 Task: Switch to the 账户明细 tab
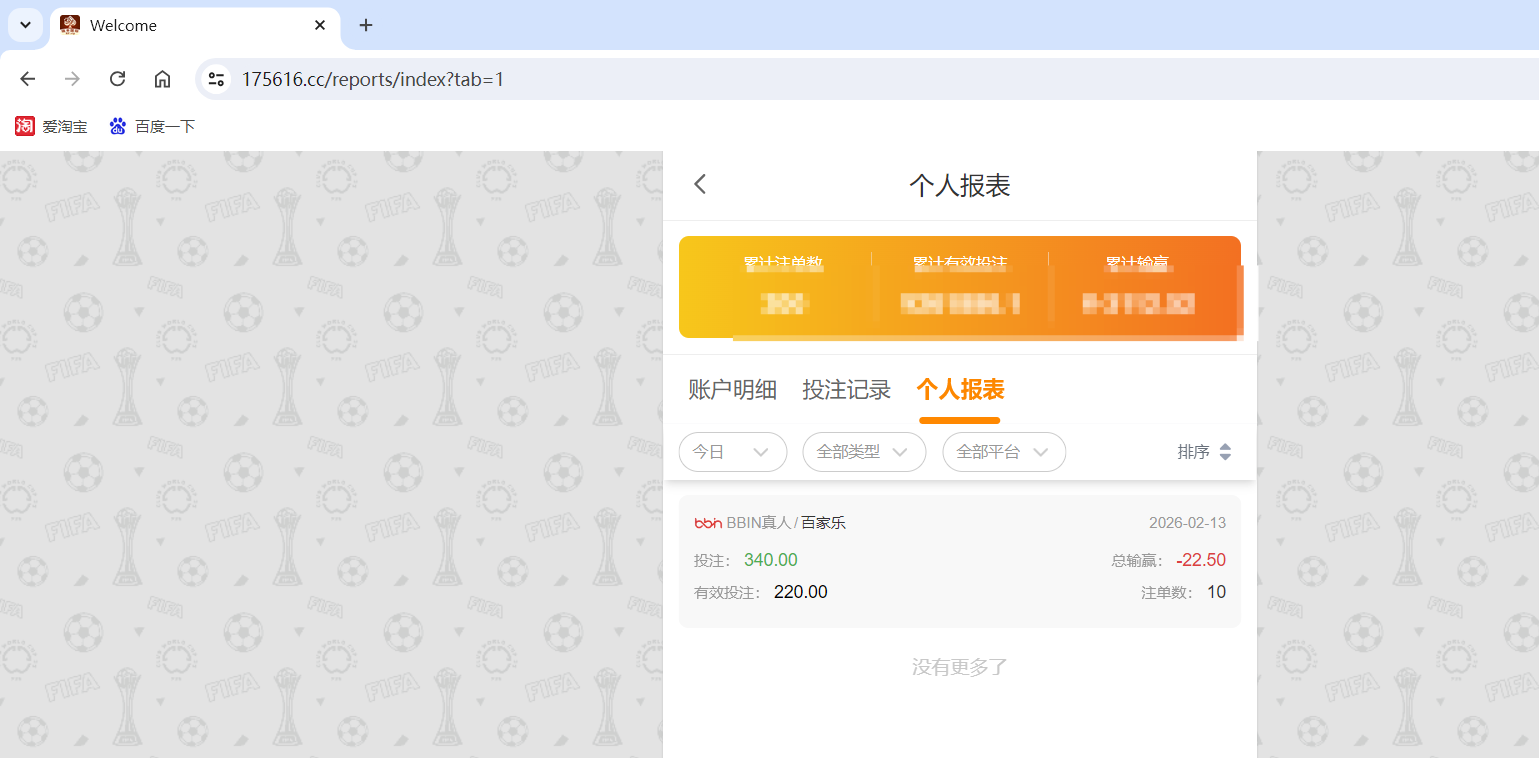pyautogui.click(x=732, y=390)
